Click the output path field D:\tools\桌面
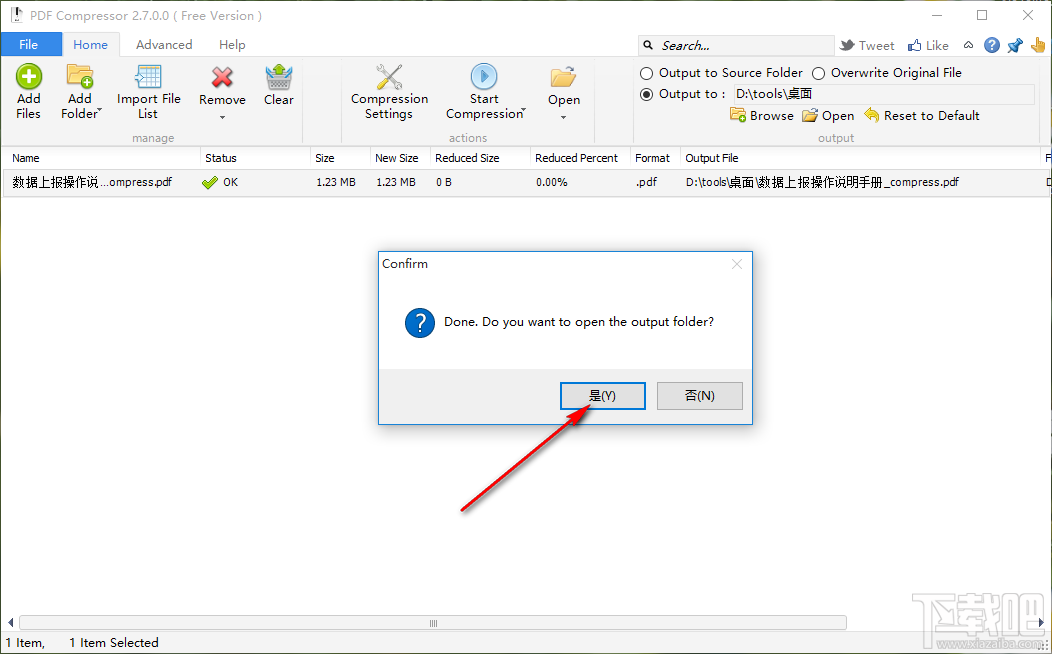1052x654 pixels. tap(884, 94)
